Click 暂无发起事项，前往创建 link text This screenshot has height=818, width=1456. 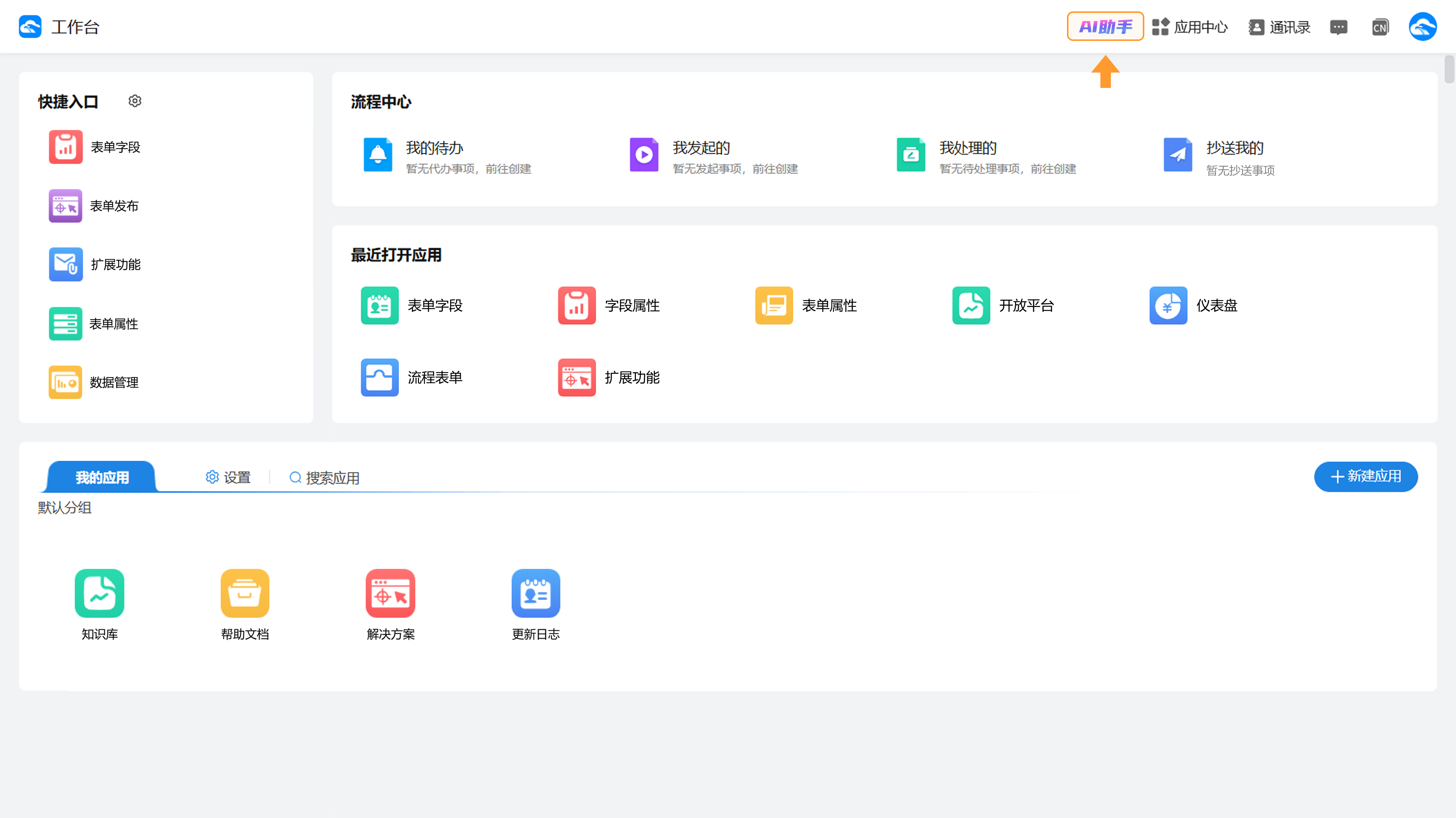(735, 169)
